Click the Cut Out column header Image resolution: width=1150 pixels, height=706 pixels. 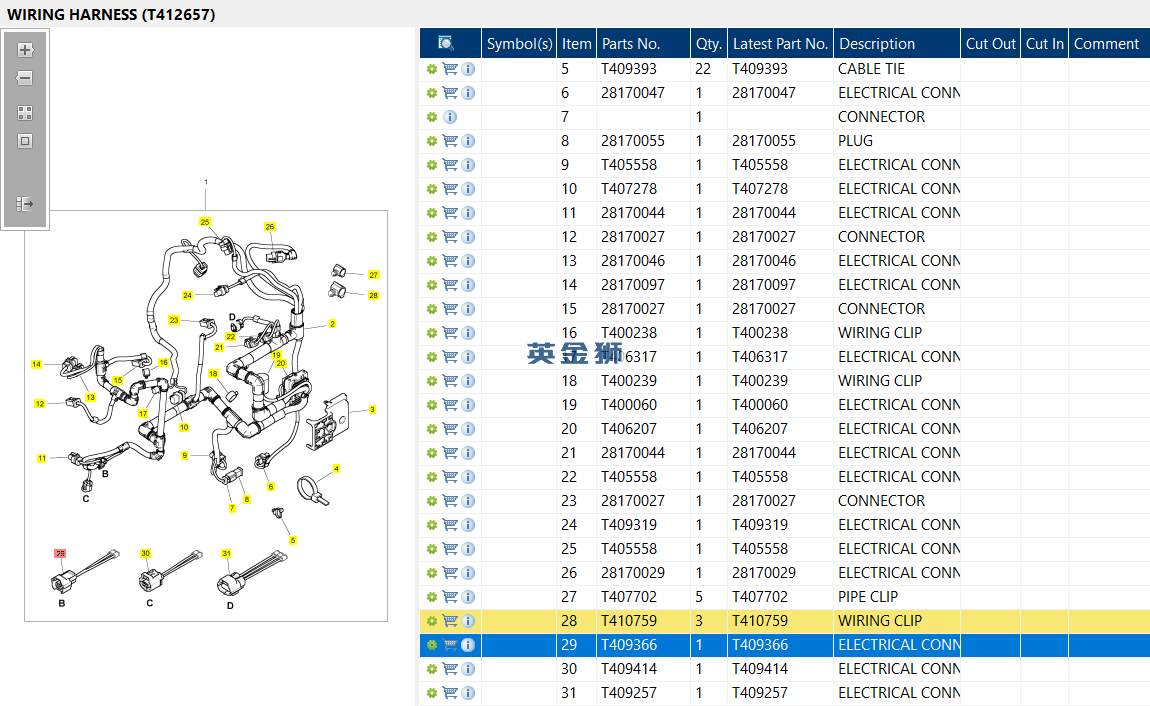(x=990, y=43)
